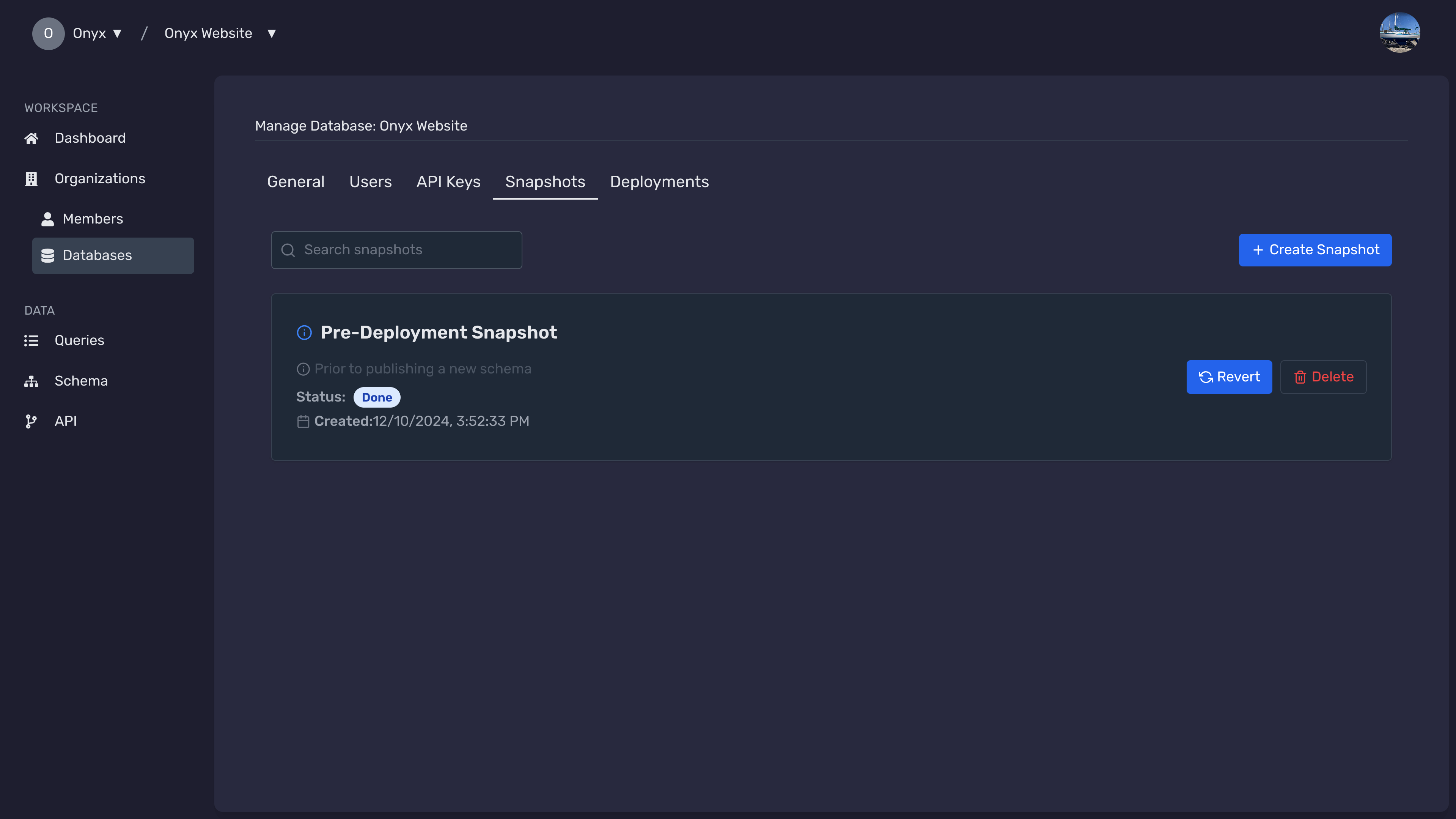Click the WORKSPACE section label

[61, 107]
